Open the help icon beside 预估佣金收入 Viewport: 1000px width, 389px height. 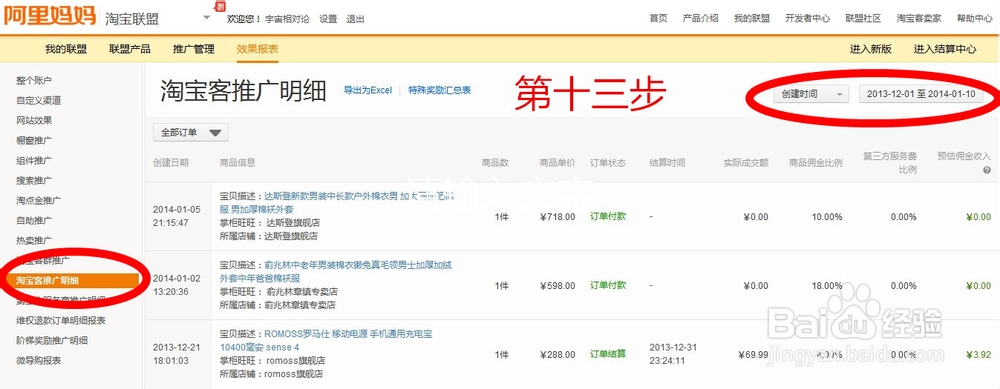(x=987, y=170)
